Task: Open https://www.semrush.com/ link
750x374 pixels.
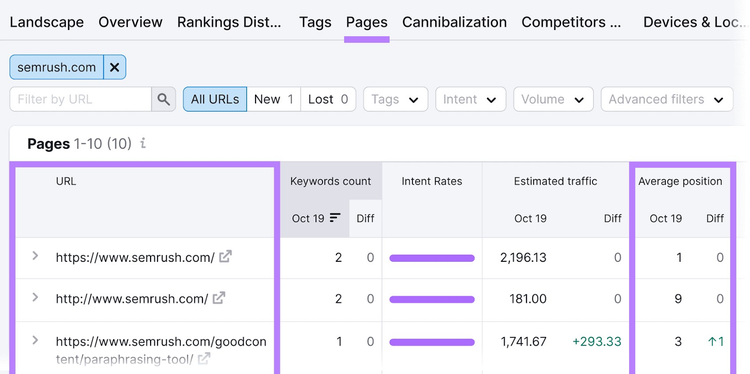Action: point(135,257)
